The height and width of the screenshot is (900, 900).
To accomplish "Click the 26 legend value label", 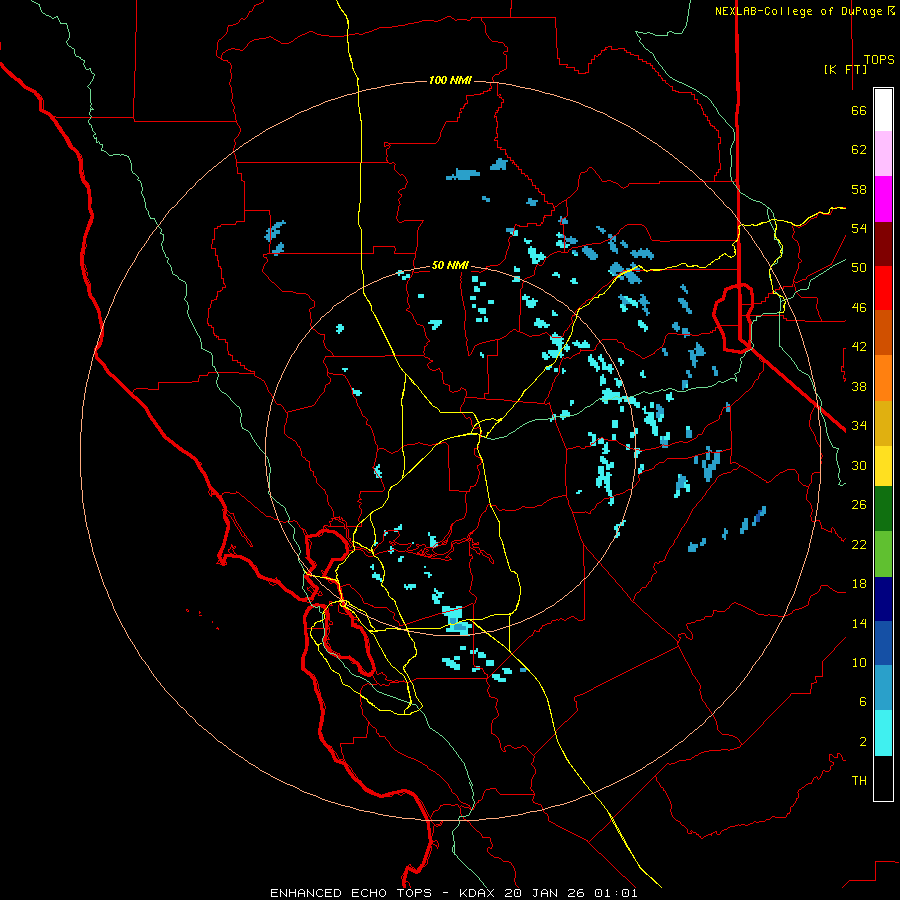I will (859, 505).
